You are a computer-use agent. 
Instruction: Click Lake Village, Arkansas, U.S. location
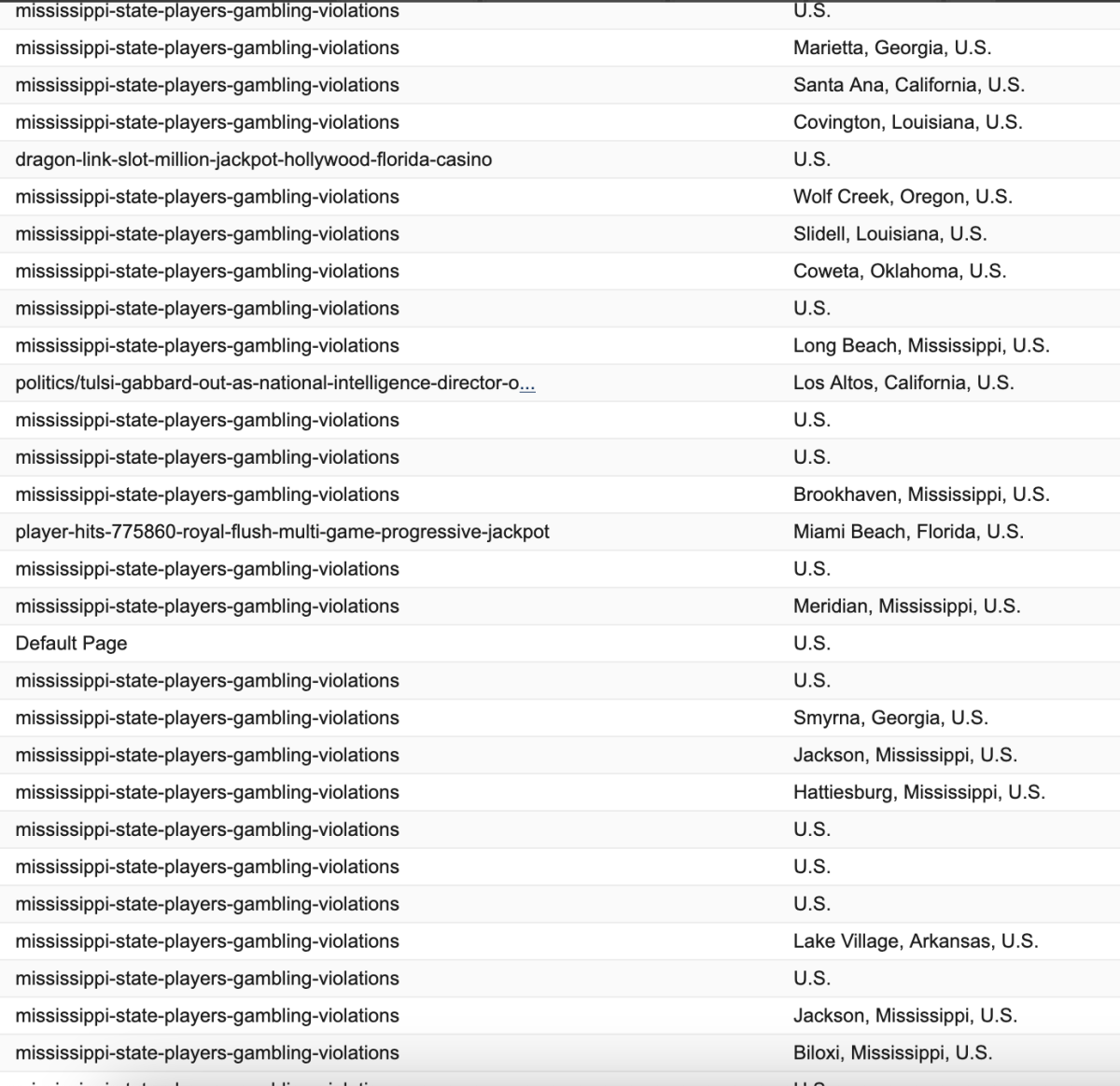pyautogui.click(x=916, y=941)
